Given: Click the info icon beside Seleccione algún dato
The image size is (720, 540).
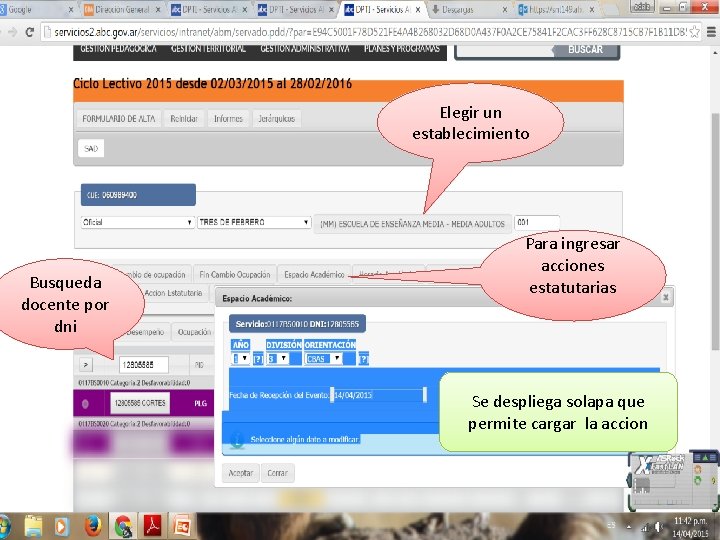Looking at the screenshot, I should click(x=236, y=440).
